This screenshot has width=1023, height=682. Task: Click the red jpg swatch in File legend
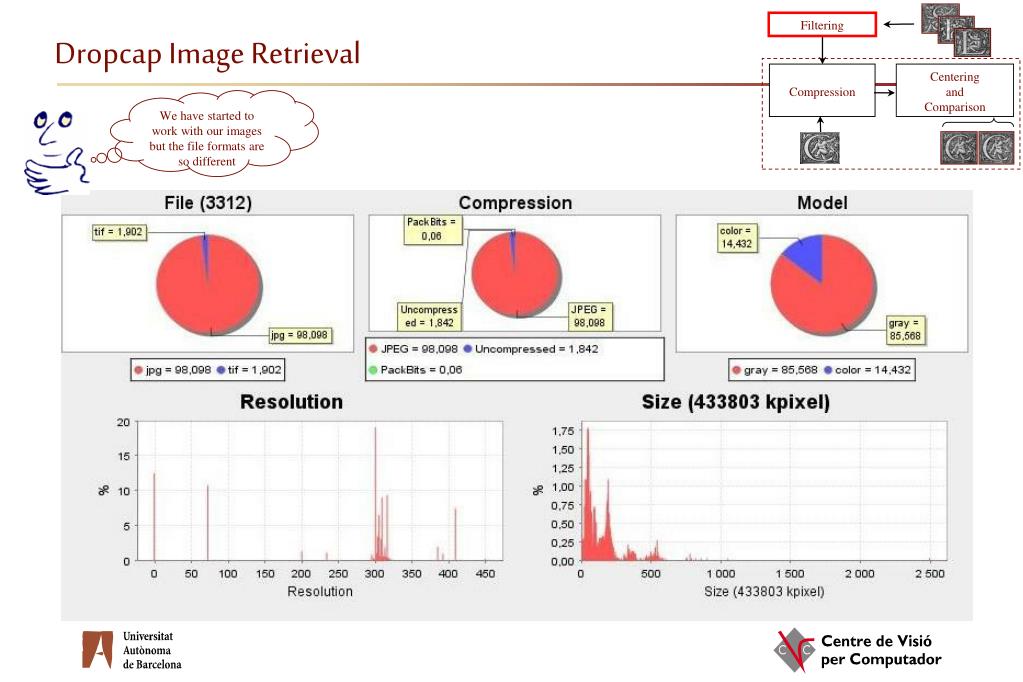(x=138, y=370)
